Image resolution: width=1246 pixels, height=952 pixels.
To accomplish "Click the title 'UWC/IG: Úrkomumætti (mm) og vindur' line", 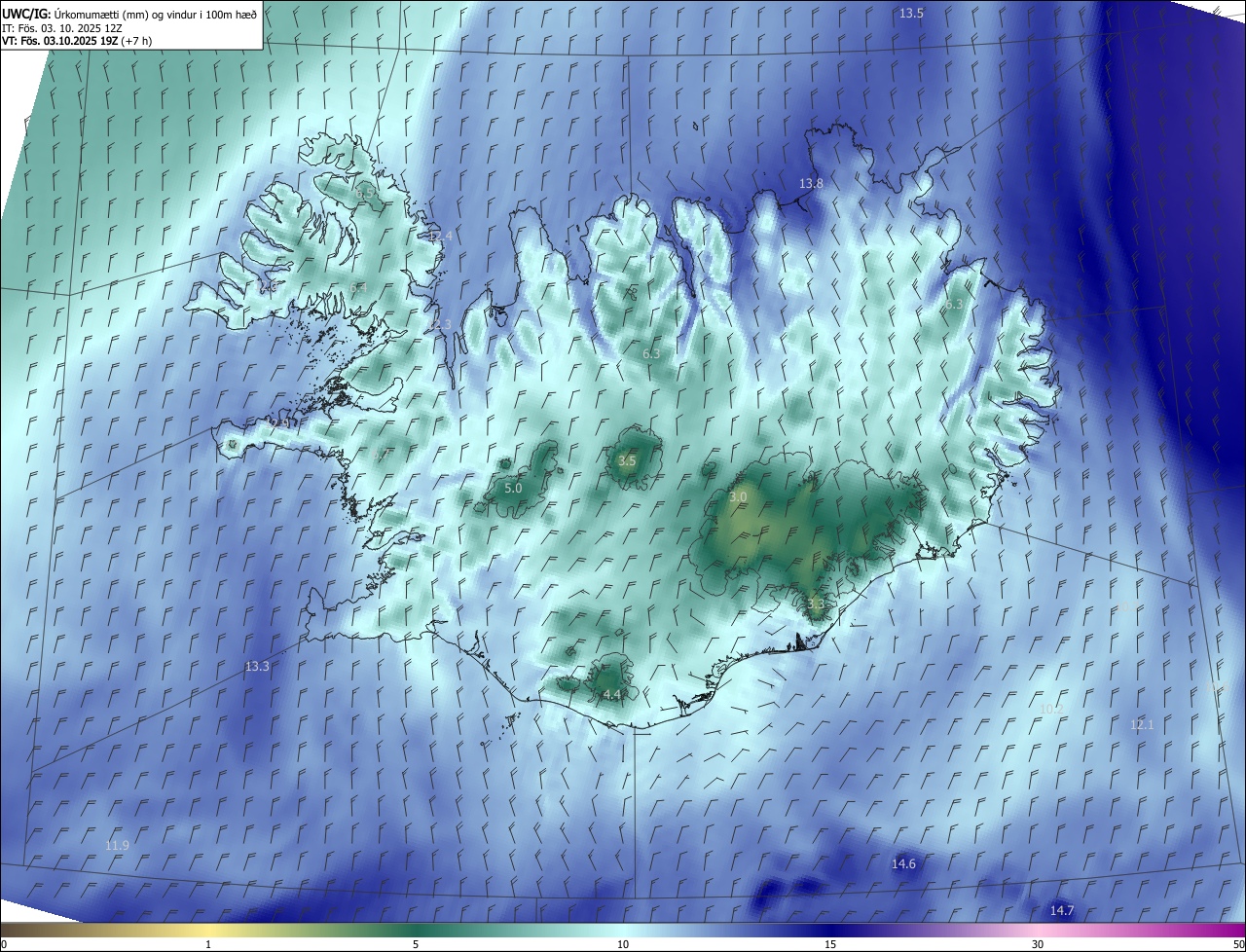I will pyautogui.click(x=129, y=14).
